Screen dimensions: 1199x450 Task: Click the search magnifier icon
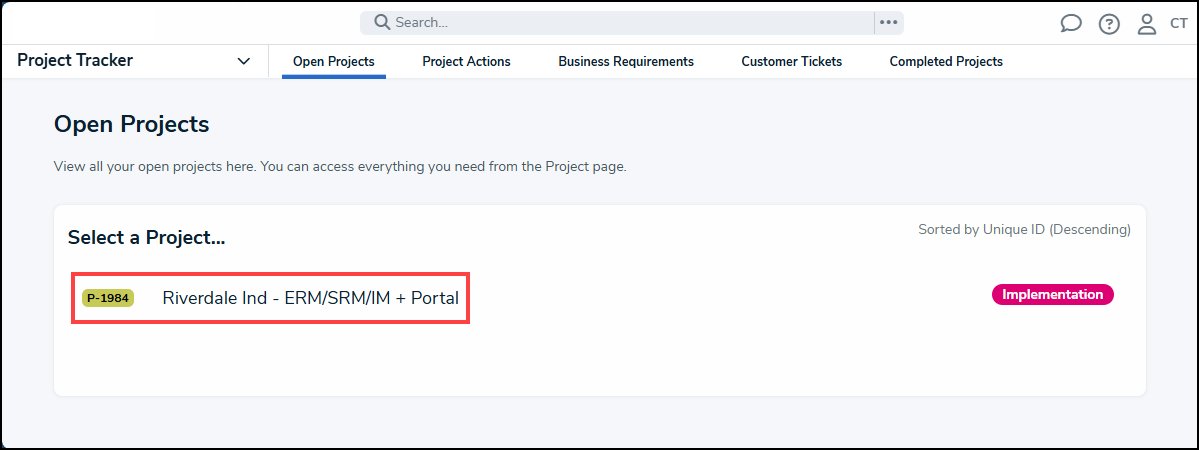tap(382, 22)
